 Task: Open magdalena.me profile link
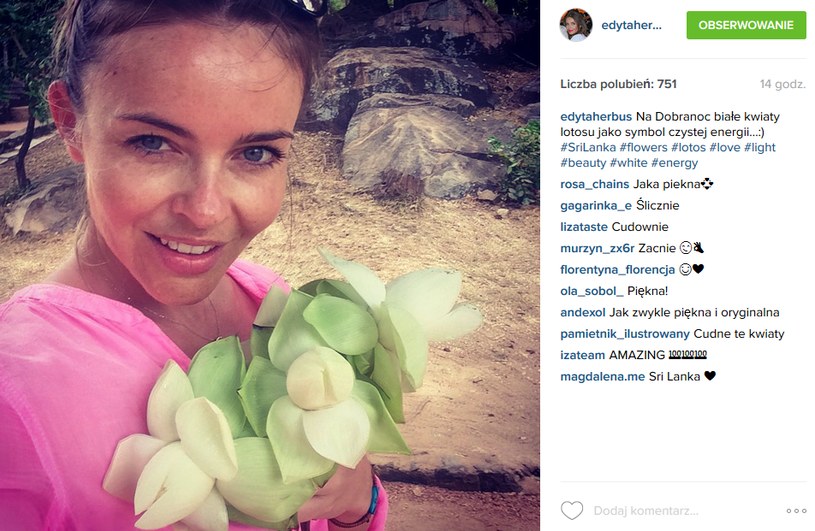tap(602, 377)
